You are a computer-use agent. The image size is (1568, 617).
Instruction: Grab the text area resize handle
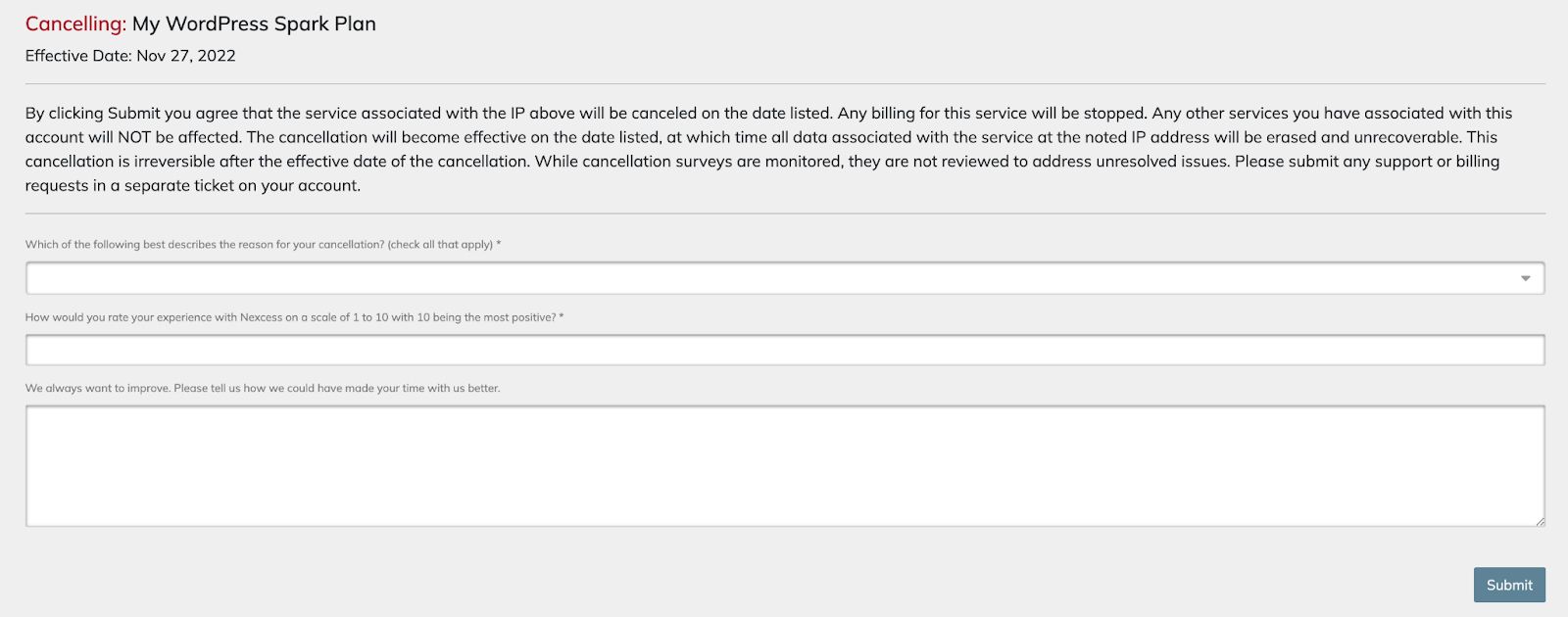click(x=1540, y=521)
